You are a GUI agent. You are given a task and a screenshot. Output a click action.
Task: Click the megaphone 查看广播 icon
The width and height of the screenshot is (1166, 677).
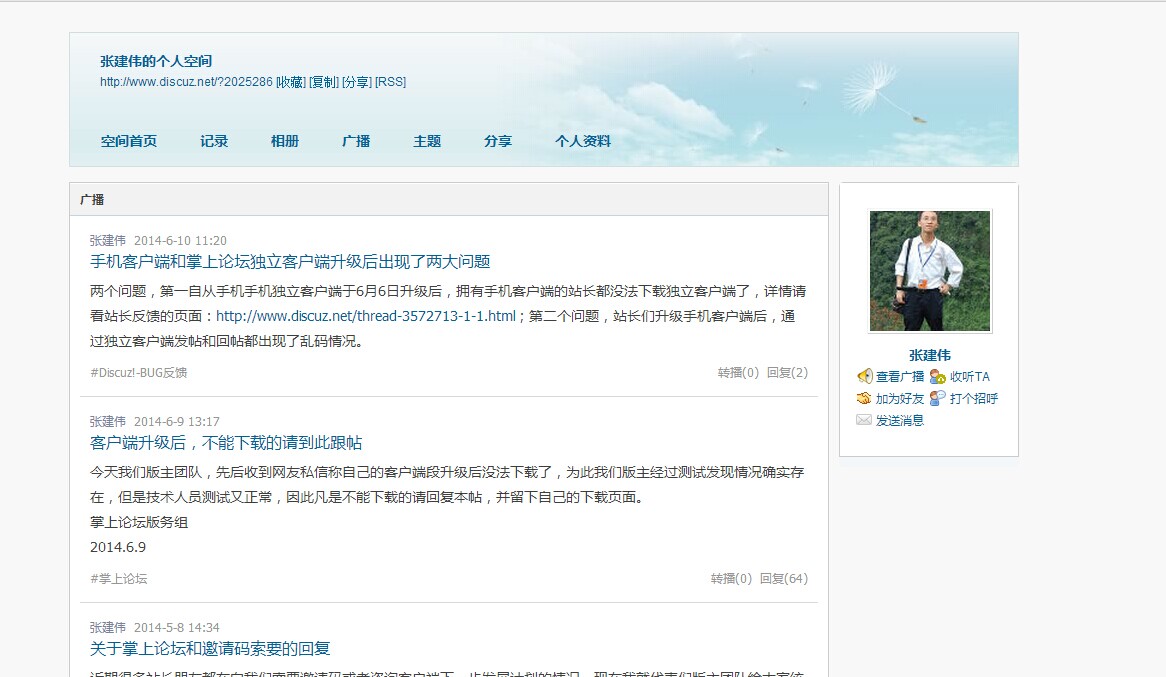click(864, 377)
